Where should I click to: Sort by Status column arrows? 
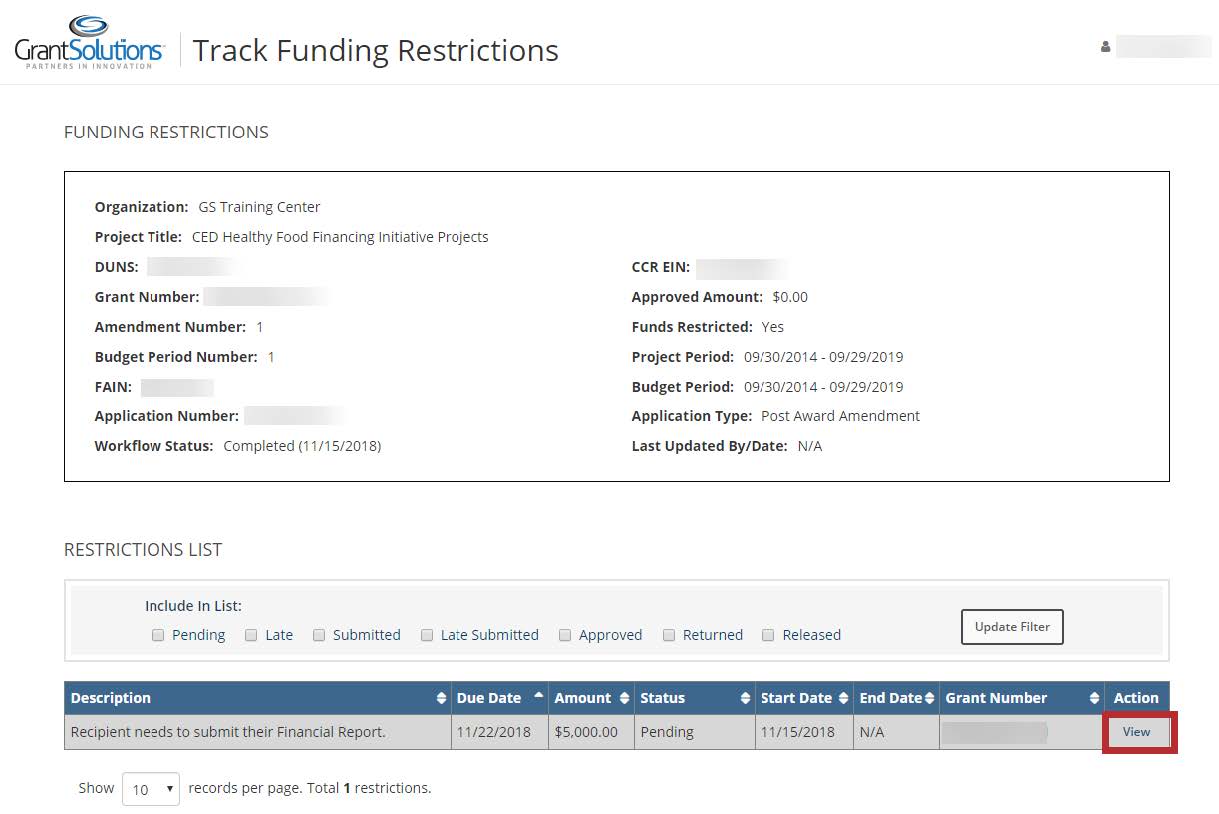[745, 698]
